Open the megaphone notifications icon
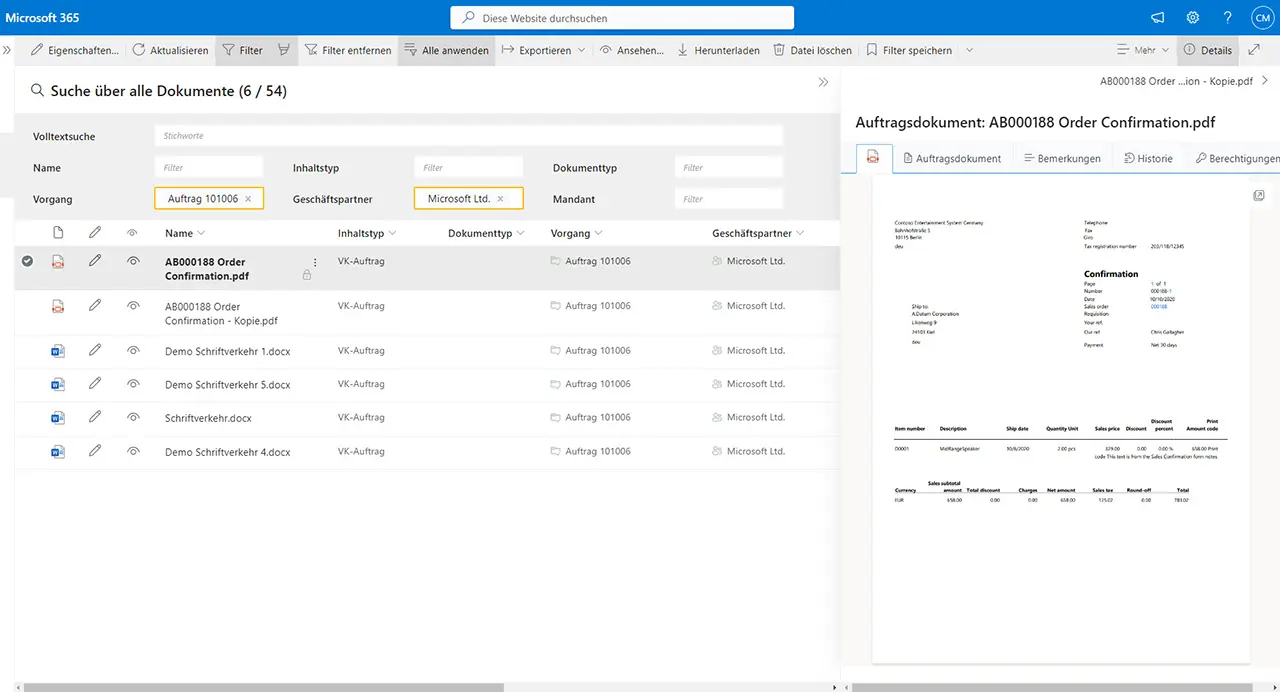This screenshot has height=692, width=1280. coord(1158,18)
